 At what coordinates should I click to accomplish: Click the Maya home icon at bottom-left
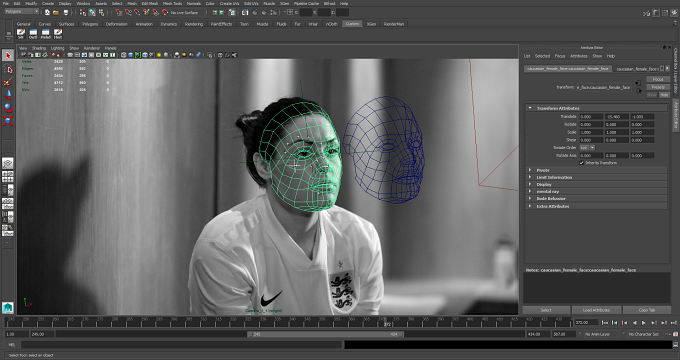tap(8, 308)
